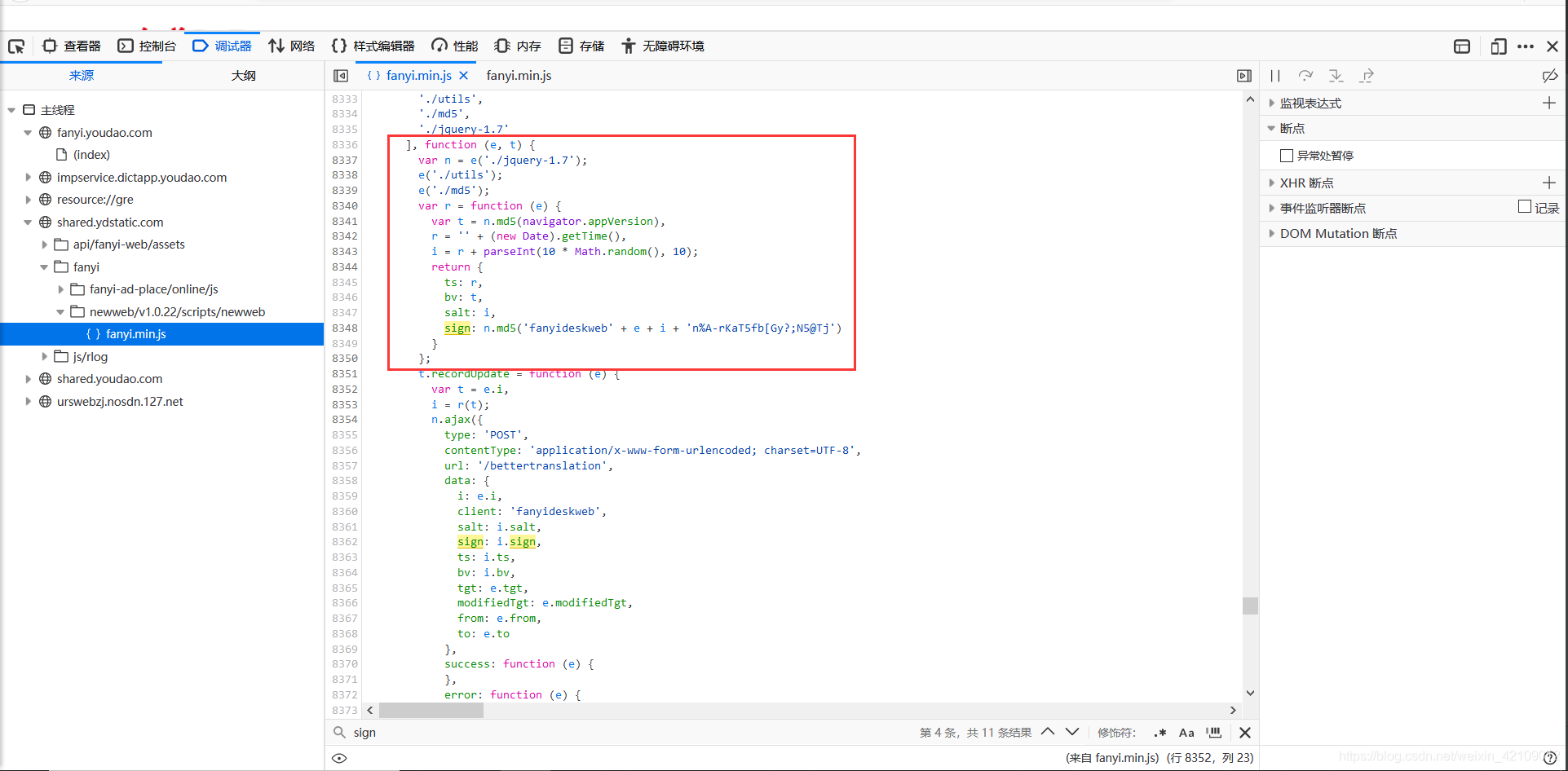
Task: Toggle case sensitive search modifier
Action: 1186,733
